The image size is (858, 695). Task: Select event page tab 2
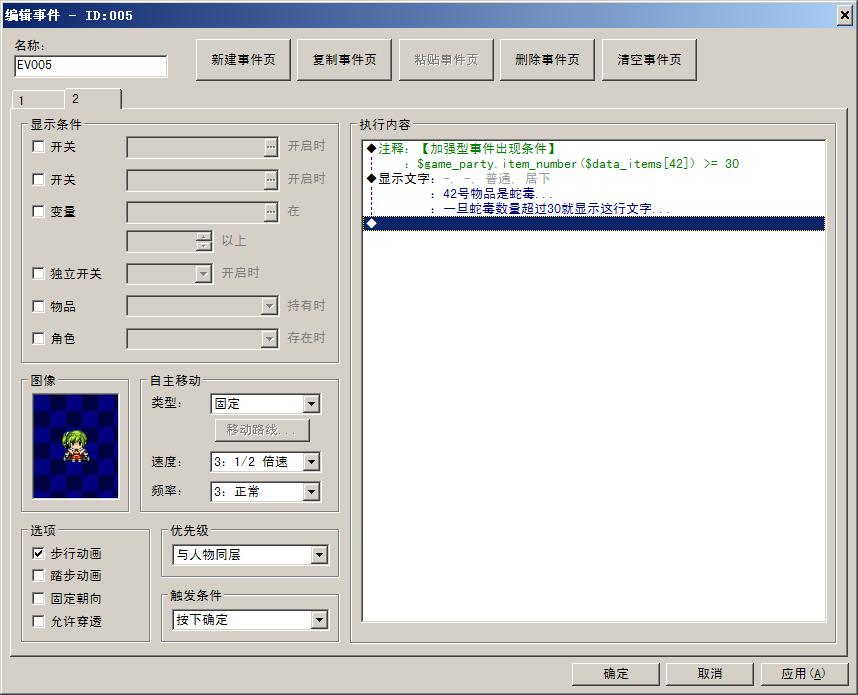tap(93, 99)
